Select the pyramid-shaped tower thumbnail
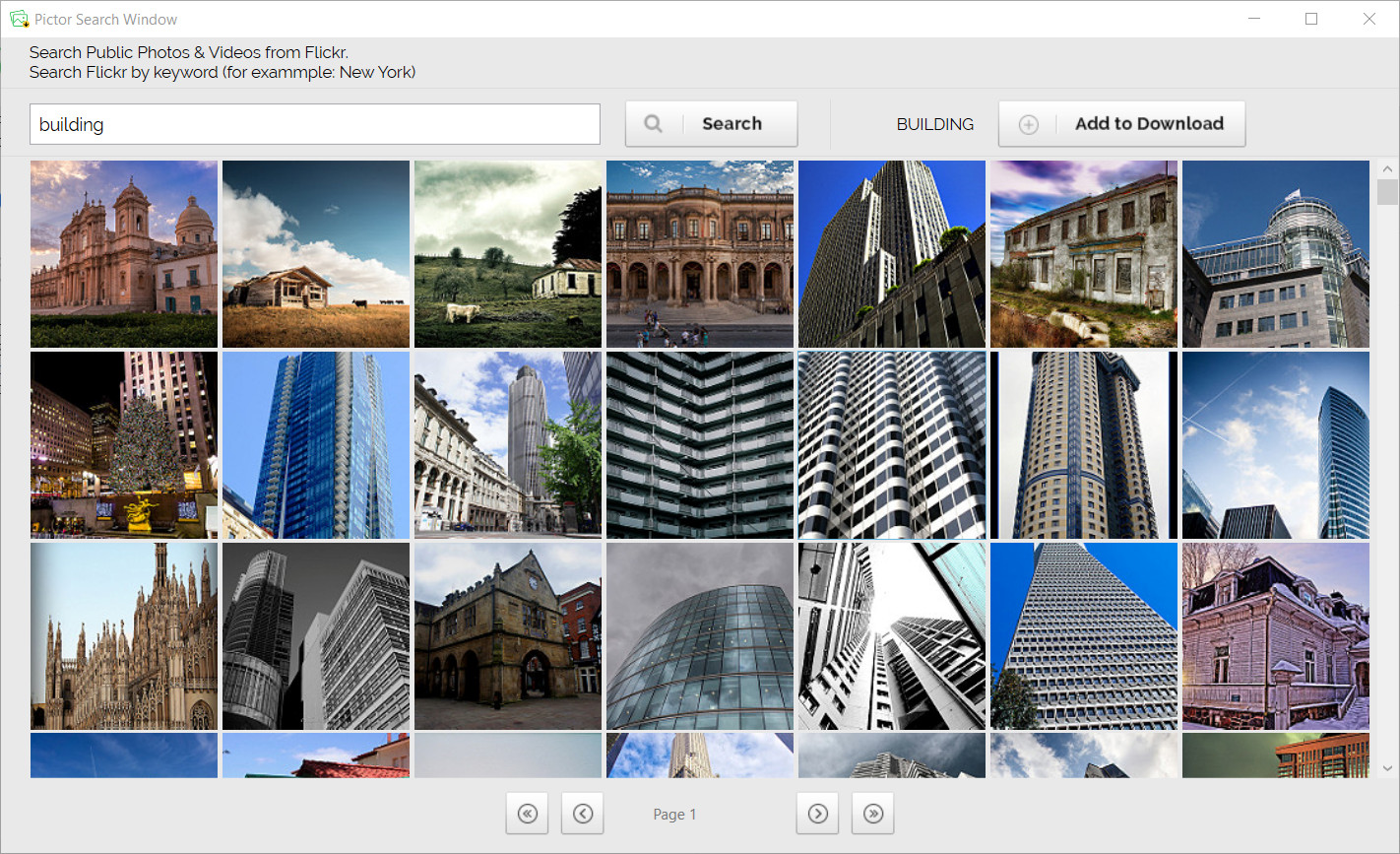 (1084, 636)
